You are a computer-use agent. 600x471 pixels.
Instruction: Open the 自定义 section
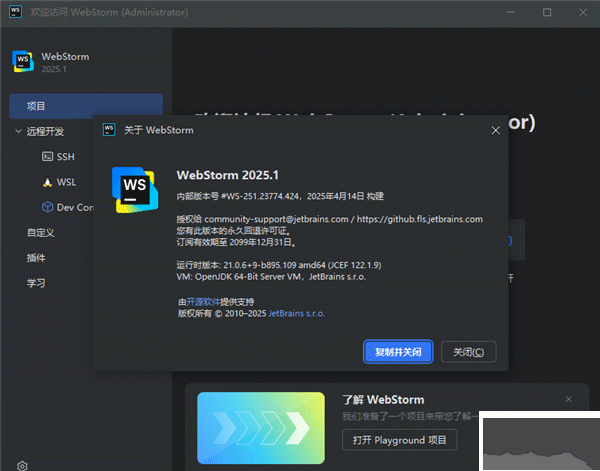[41, 232]
